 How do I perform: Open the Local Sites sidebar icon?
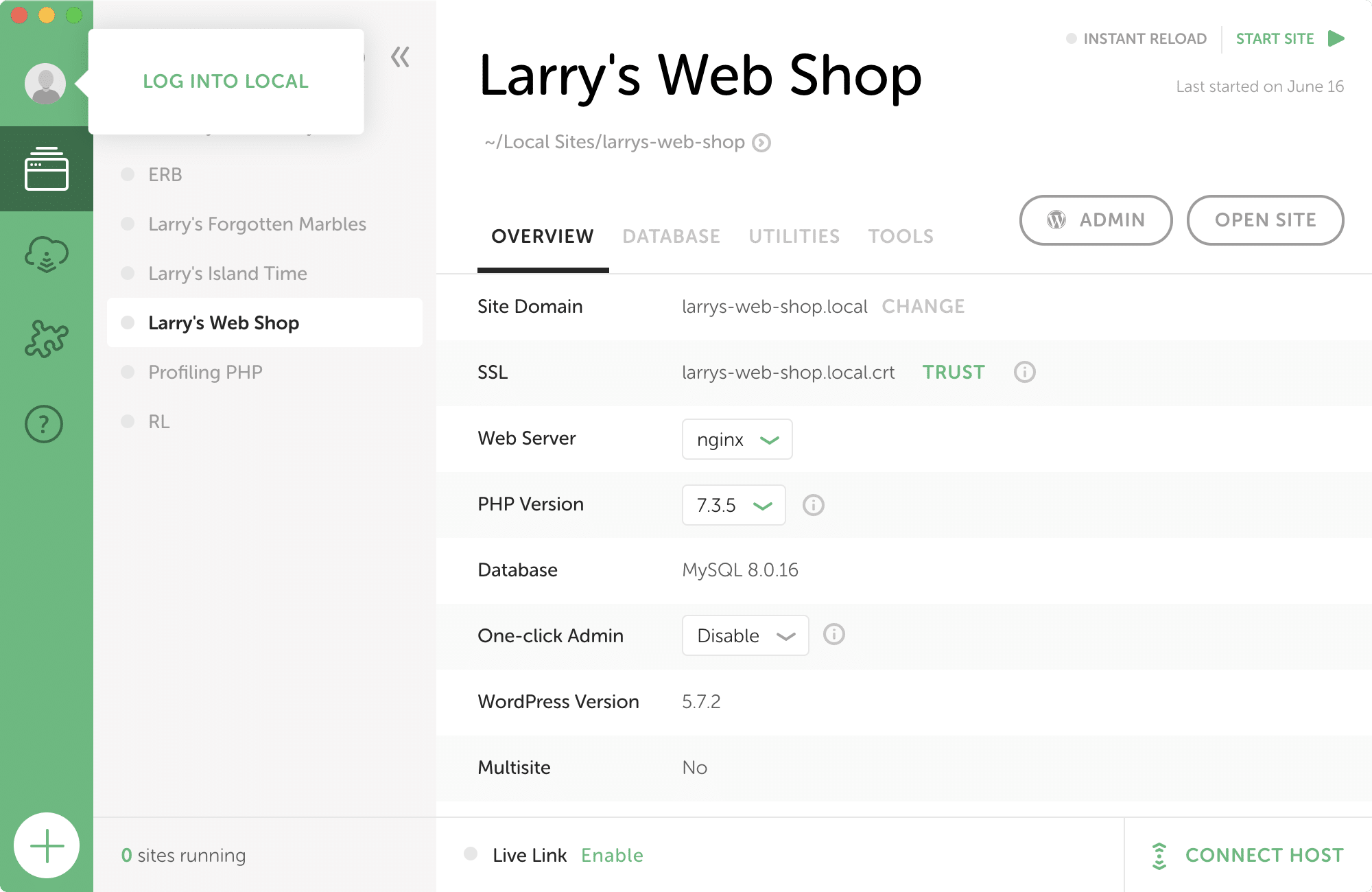tap(47, 169)
